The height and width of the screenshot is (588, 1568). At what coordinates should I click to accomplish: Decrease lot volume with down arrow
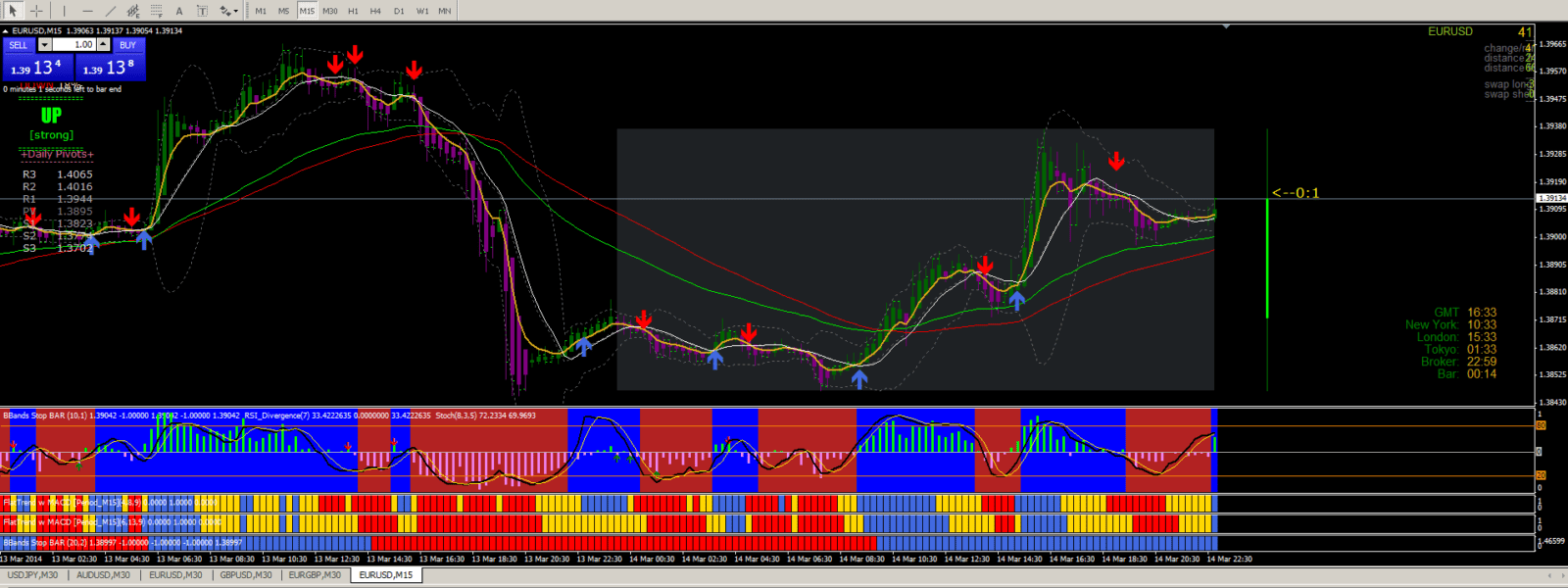(x=45, y=45)
